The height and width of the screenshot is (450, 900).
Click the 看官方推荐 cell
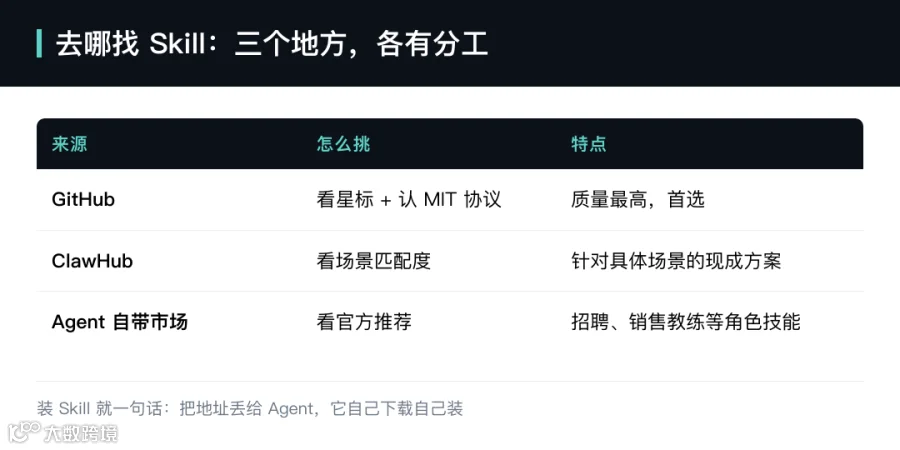coord(364,322)
